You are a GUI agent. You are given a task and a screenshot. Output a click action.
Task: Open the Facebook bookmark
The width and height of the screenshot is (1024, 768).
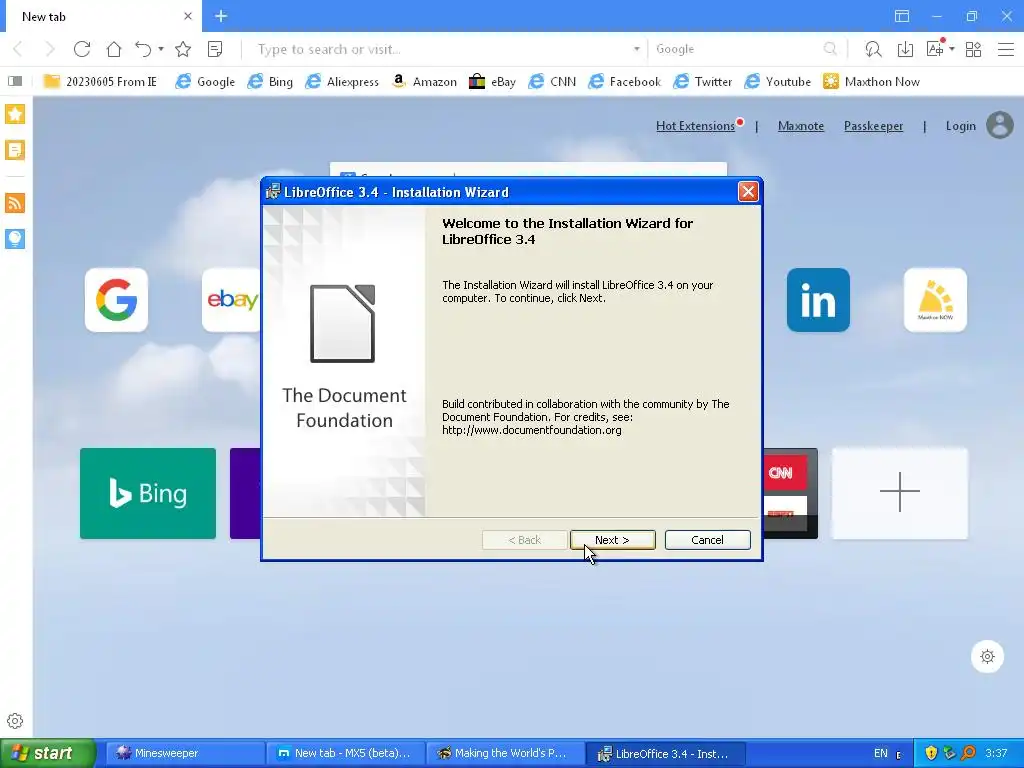click(x=624, y=82)
